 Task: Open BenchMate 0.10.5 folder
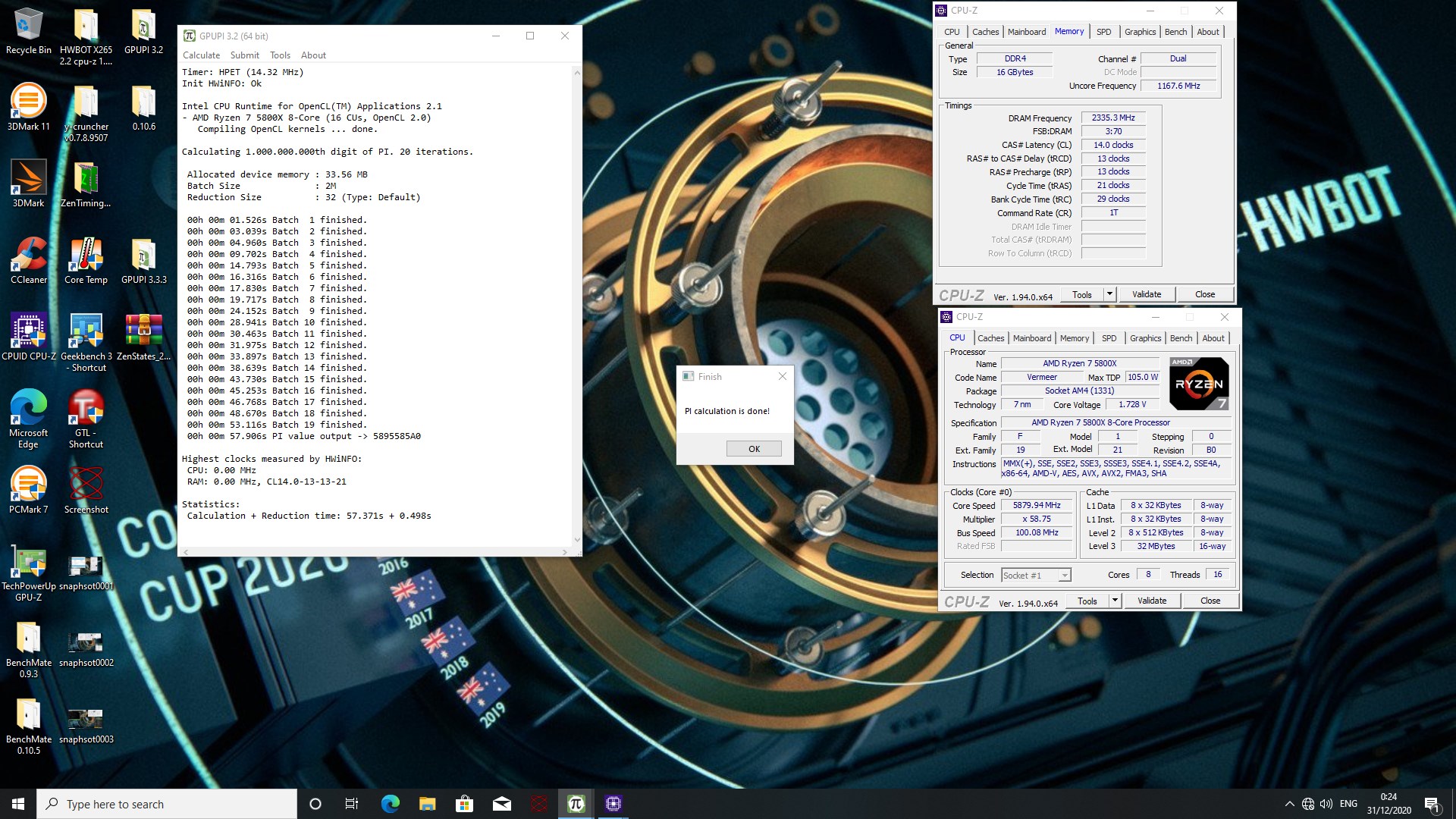(x=29, y=726)
